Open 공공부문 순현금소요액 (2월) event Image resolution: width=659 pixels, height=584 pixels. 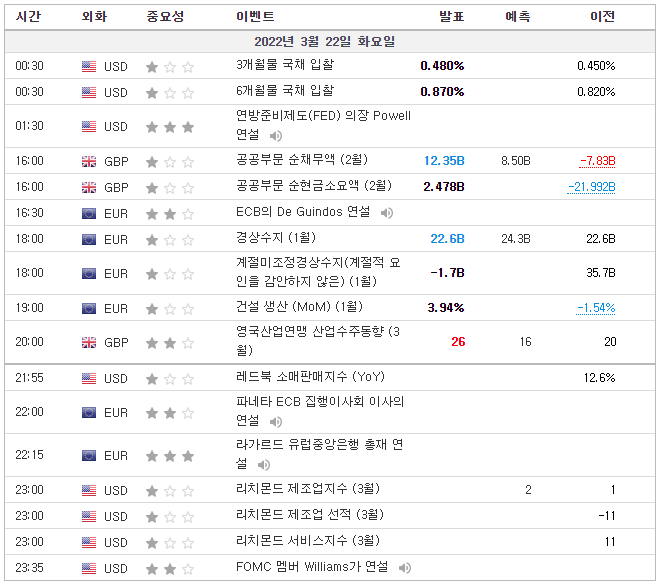click(314, 186)
